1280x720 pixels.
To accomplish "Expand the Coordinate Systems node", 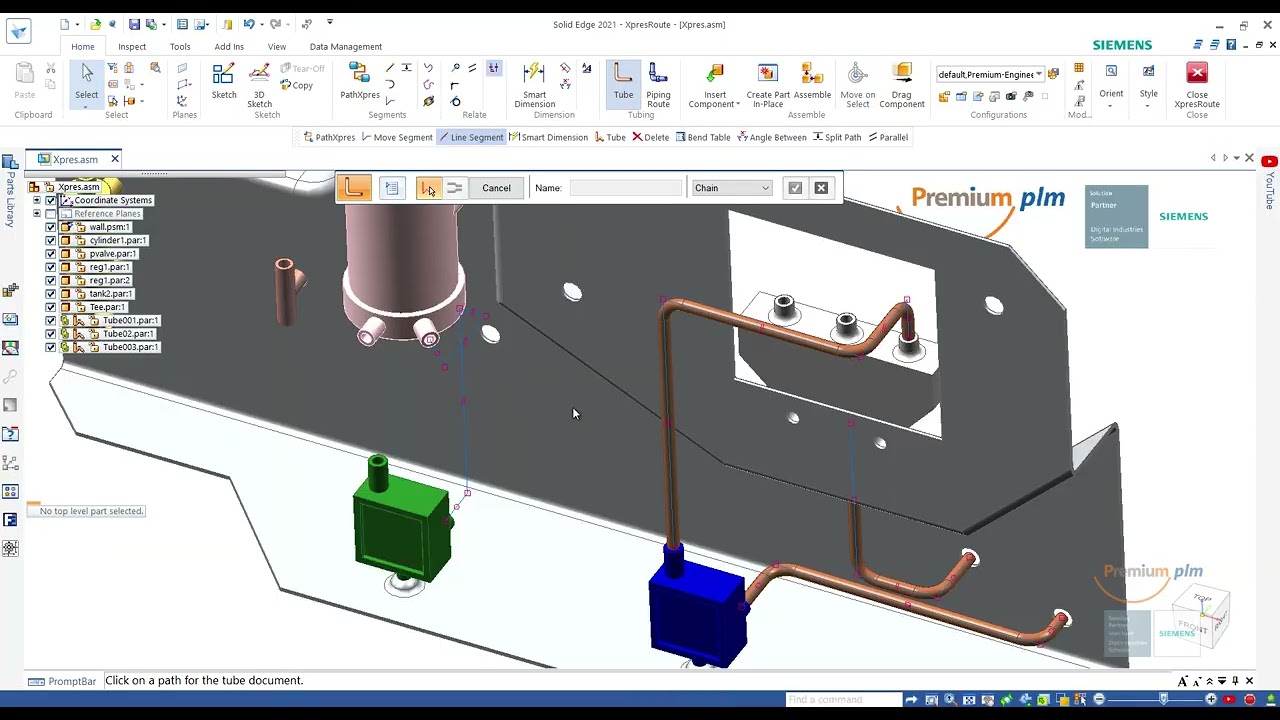I will tap(37, 200).
